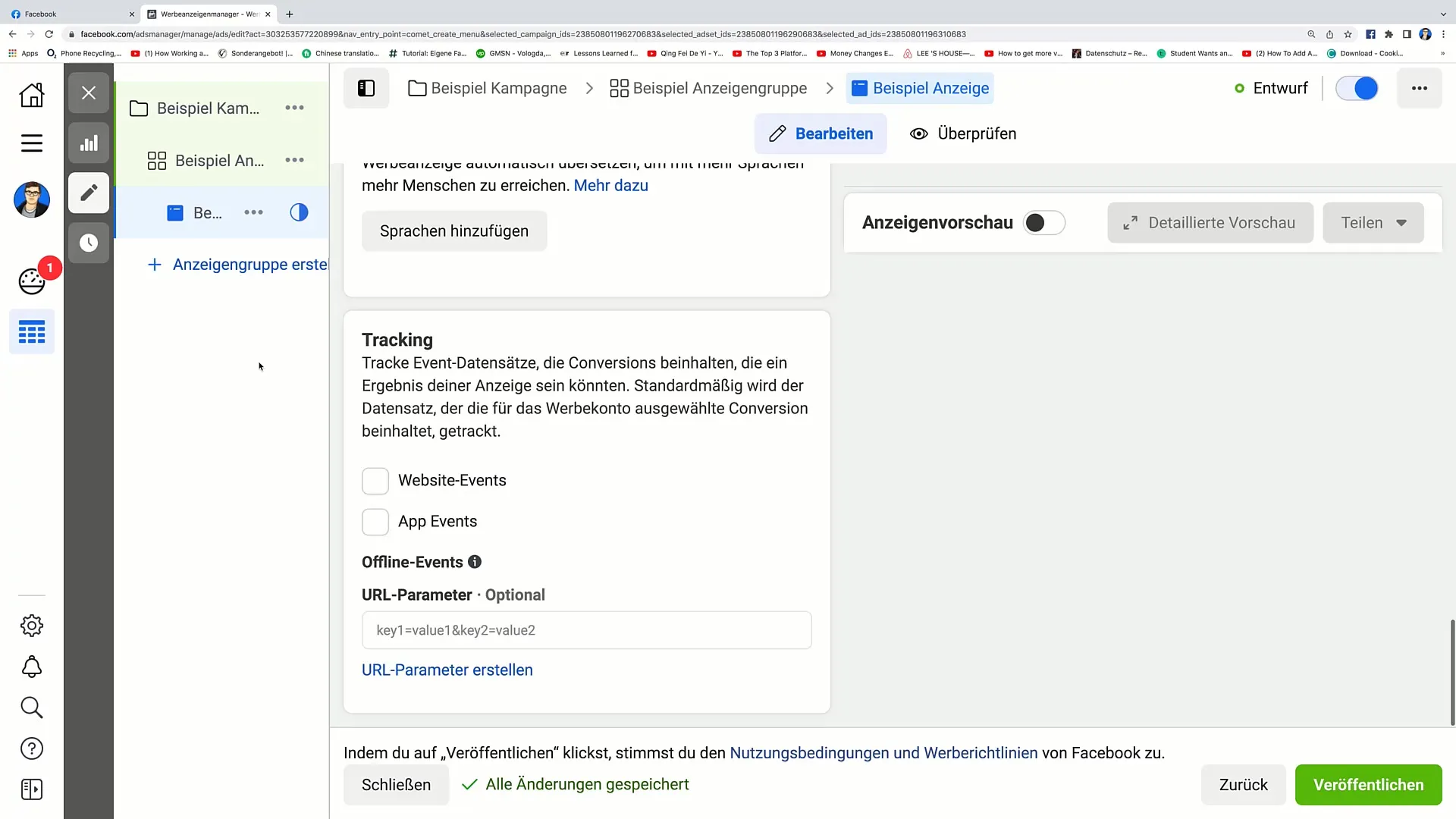Image resolution: width=1456 pixels, height=819 pixels.
Task: Check the App Events checkbox
Action: click(x=375, y=522)
